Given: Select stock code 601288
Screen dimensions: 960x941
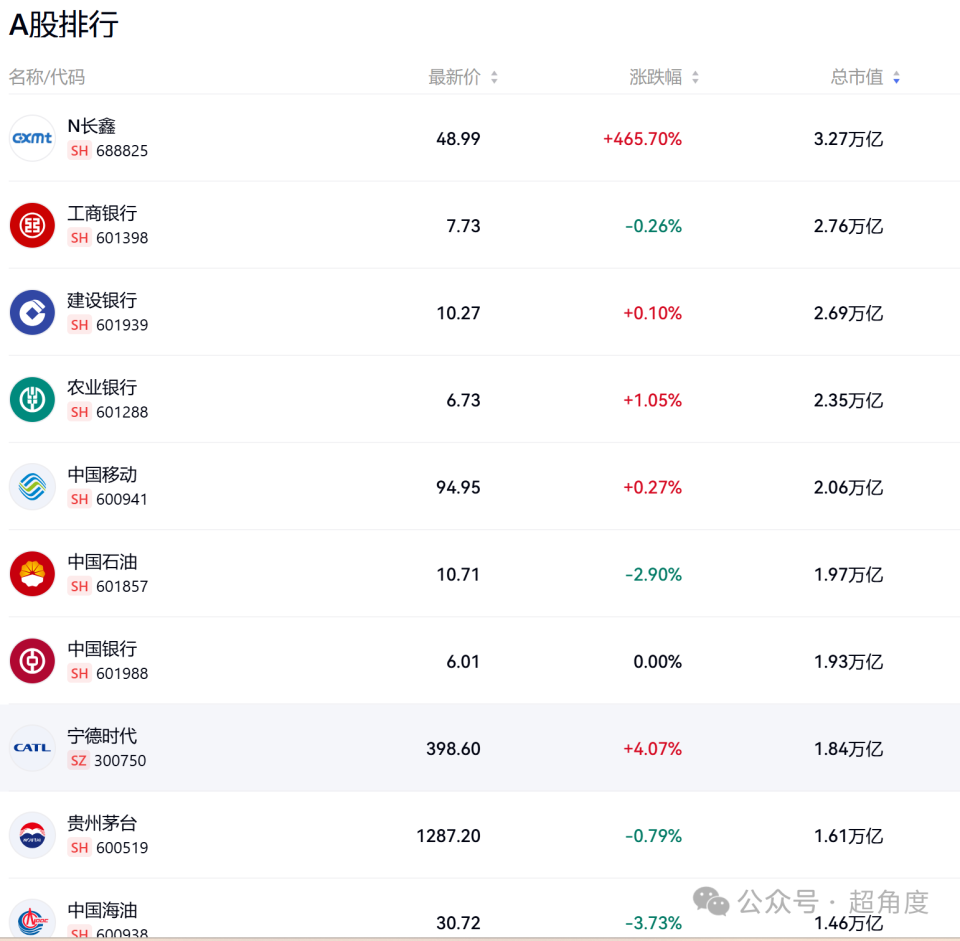Looking at the screenshot, I should tap(122, 412).
